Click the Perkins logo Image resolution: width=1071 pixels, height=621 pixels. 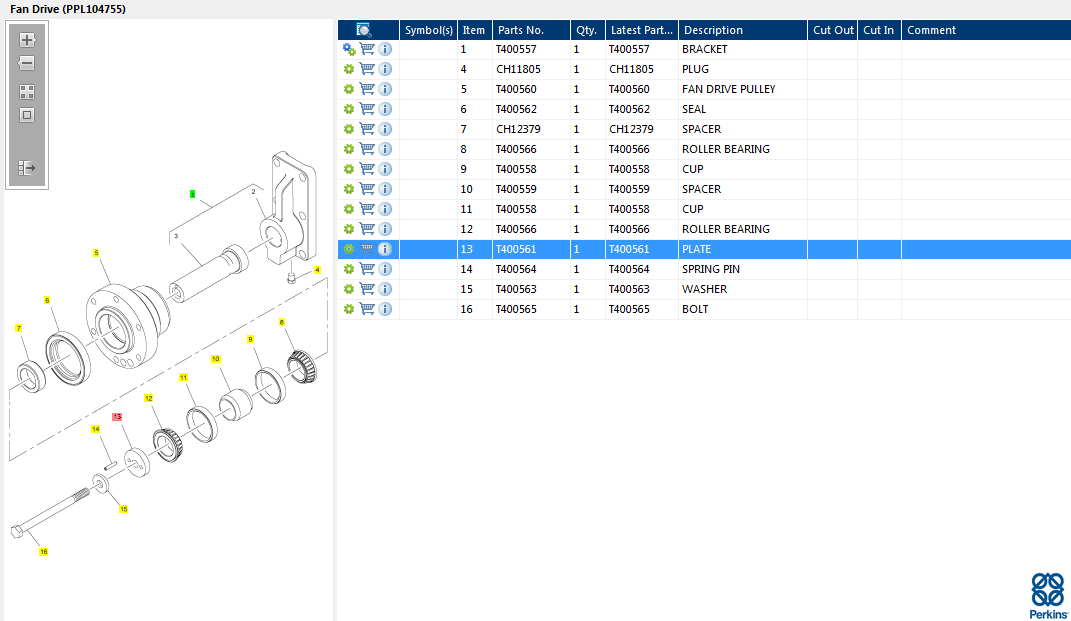[x=1047, y=595]
